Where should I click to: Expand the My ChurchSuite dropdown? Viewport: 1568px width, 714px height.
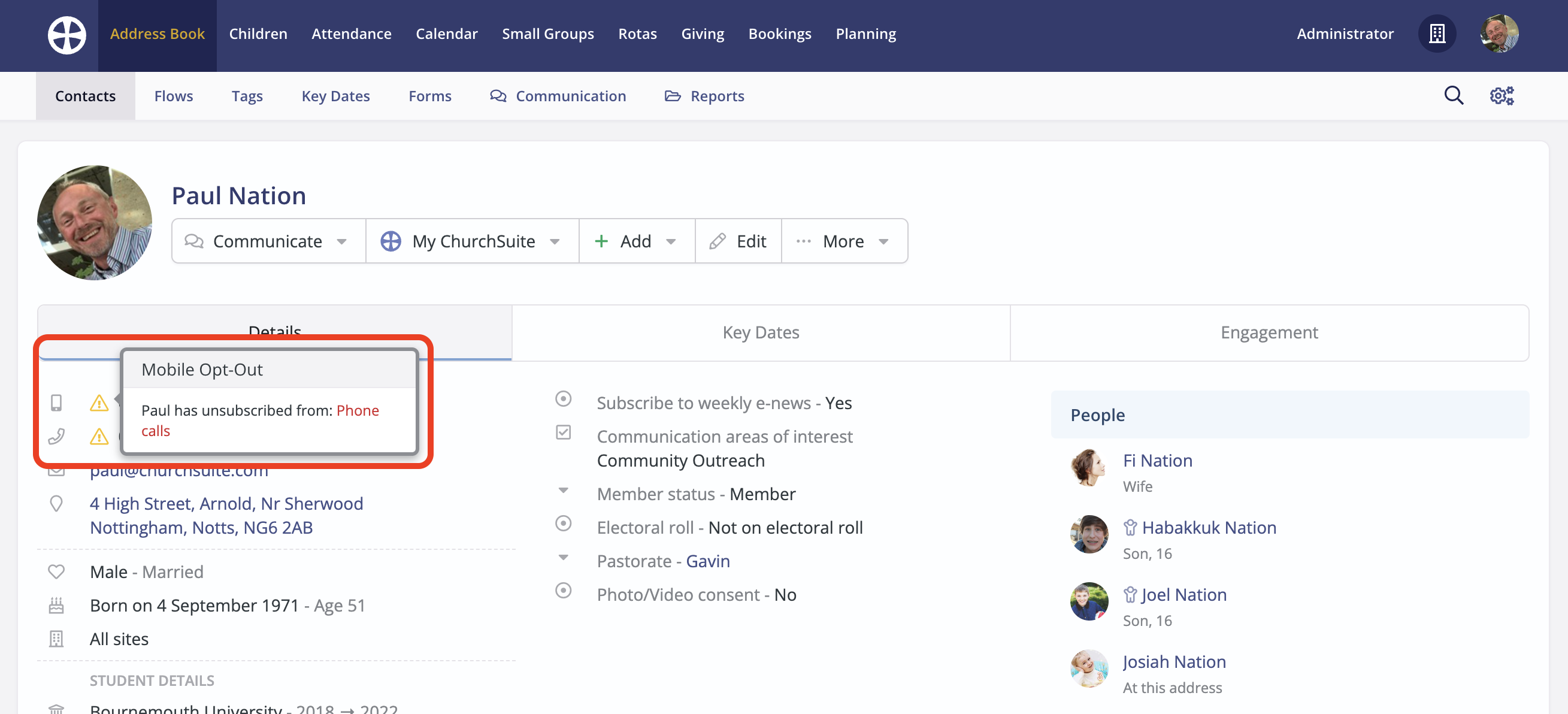pos(472,241)
